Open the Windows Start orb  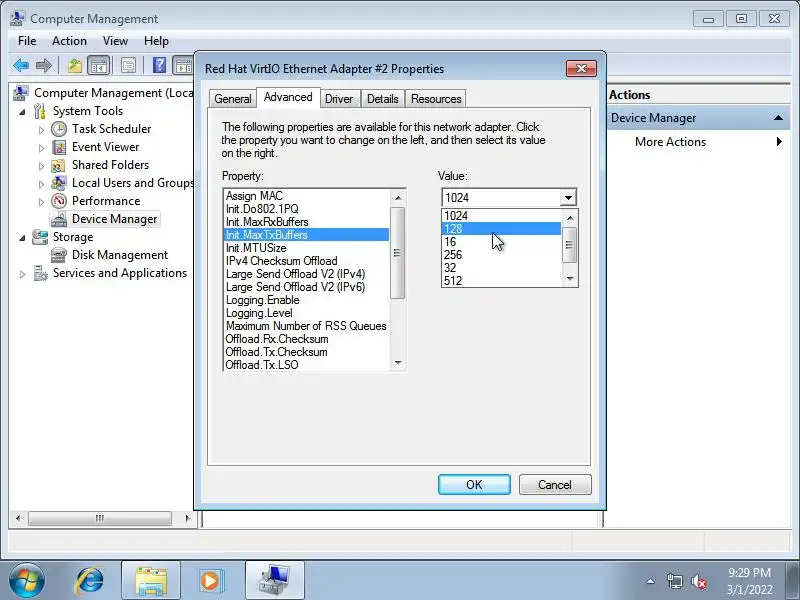click(x=27, y=581)
